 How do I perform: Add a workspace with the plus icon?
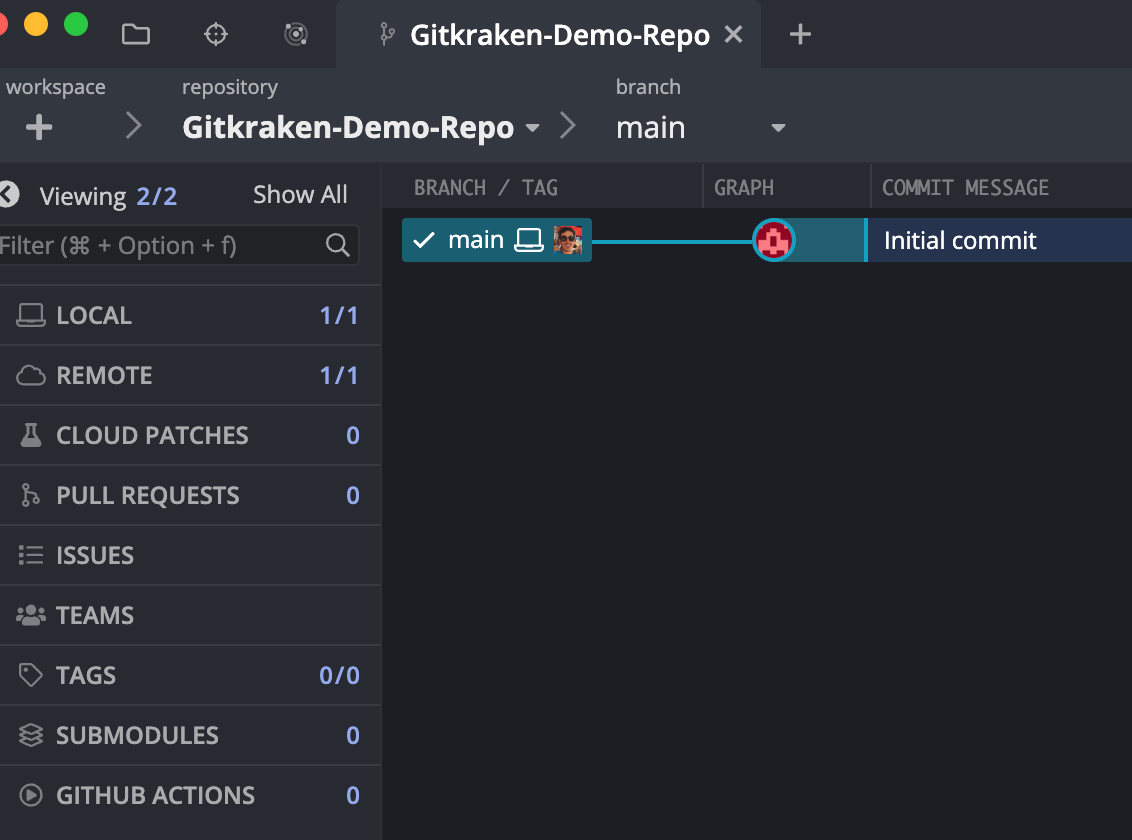click(39, 128)
